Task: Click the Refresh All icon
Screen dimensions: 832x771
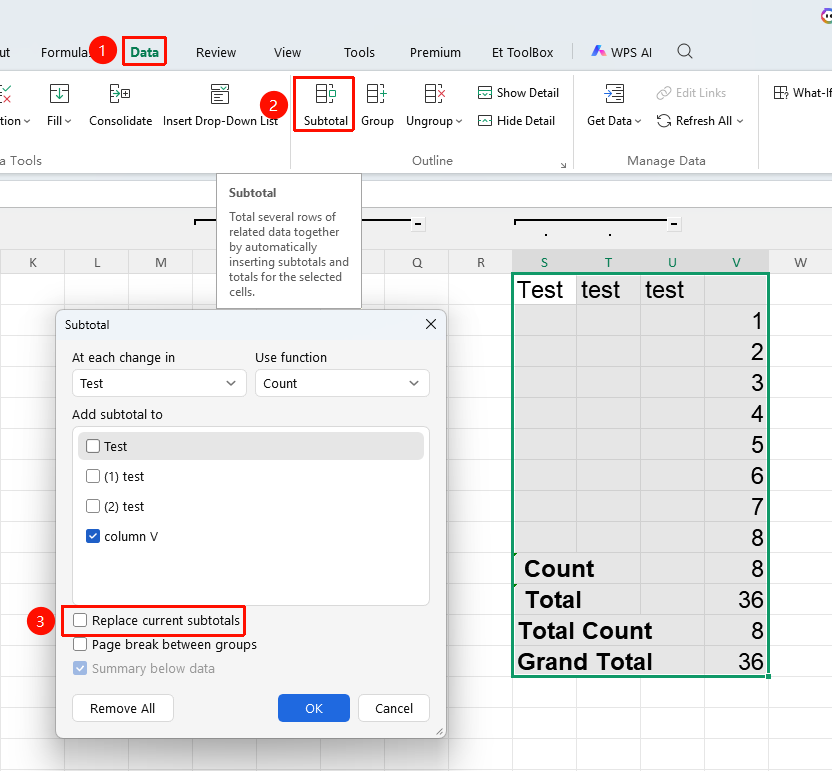Action: 664,121
